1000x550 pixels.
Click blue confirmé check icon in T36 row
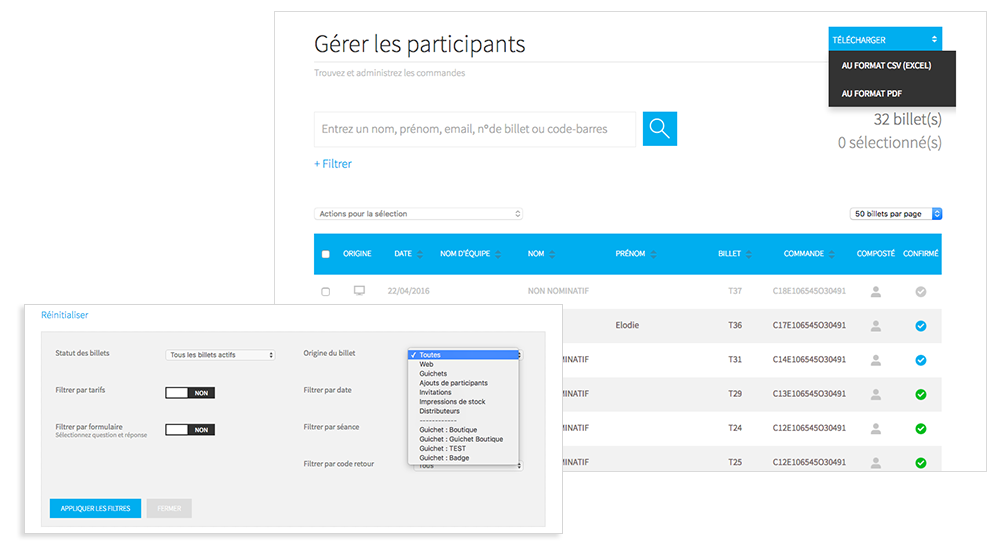click(x=920, y=326)
